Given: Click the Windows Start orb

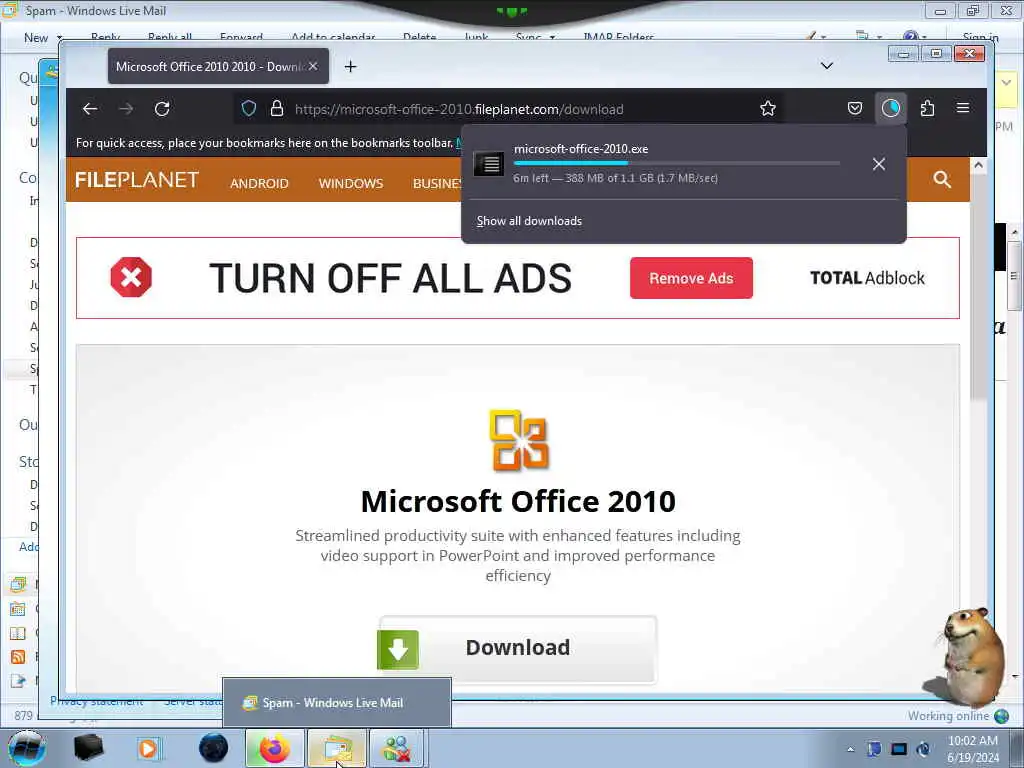Looking at the screenshot, I should [x=26, y=748].
